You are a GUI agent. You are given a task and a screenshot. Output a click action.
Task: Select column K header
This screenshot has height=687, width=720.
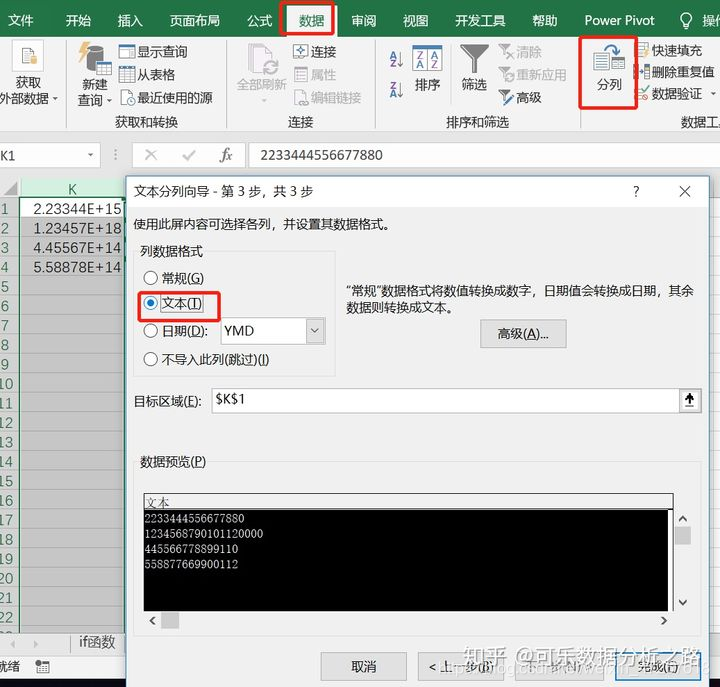72,189
